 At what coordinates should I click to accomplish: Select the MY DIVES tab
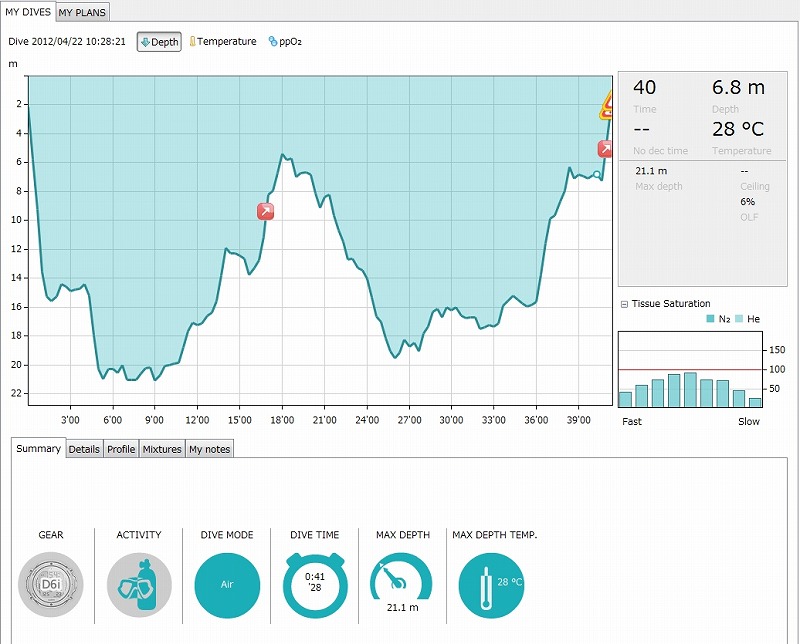pyautogui.click(x=27, y=12)
